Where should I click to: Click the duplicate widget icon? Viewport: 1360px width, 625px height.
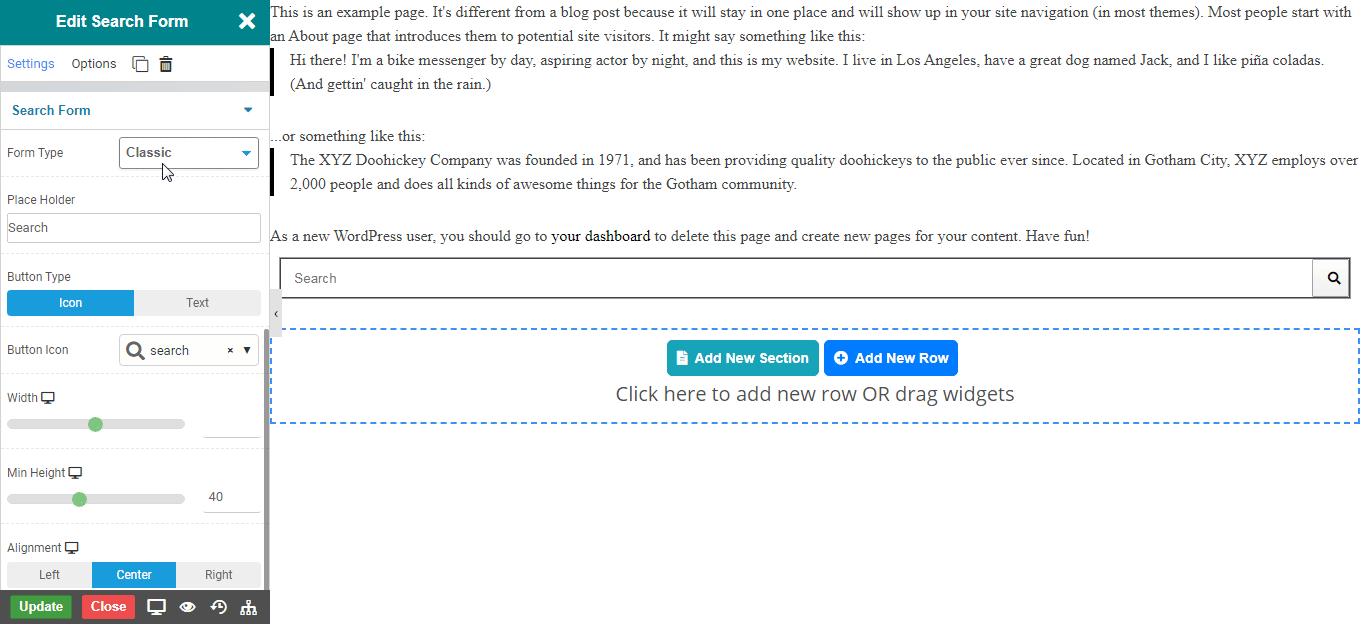pyautogui.click(x=140, y=64)
